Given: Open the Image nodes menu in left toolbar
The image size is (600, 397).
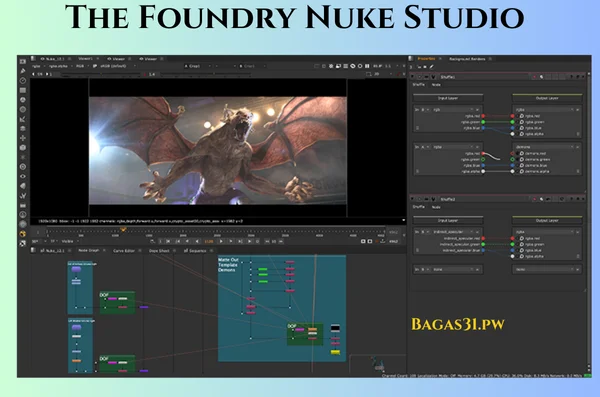Looking at the screenshot, I should coord(23,61).
